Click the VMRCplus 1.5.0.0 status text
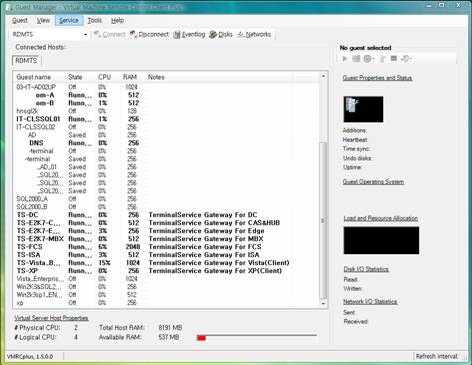 click(30, 356)
